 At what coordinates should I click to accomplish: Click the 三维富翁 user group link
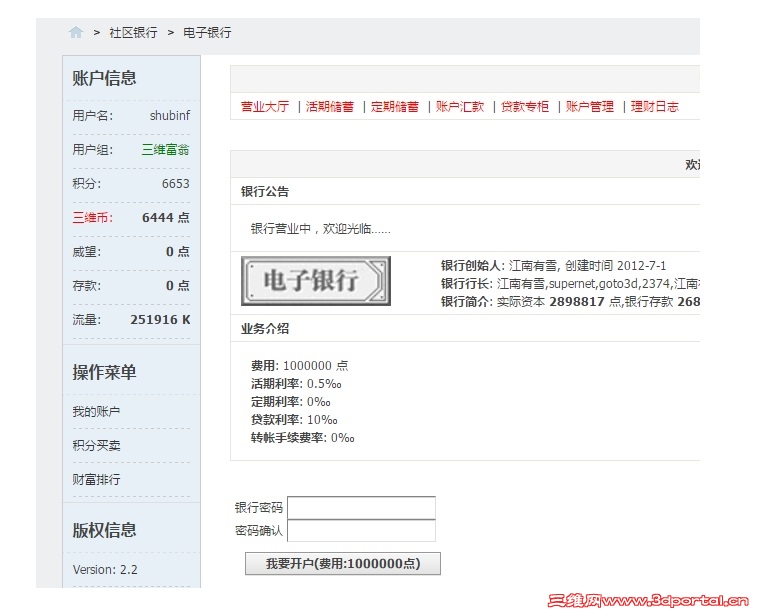pos(166,150)
